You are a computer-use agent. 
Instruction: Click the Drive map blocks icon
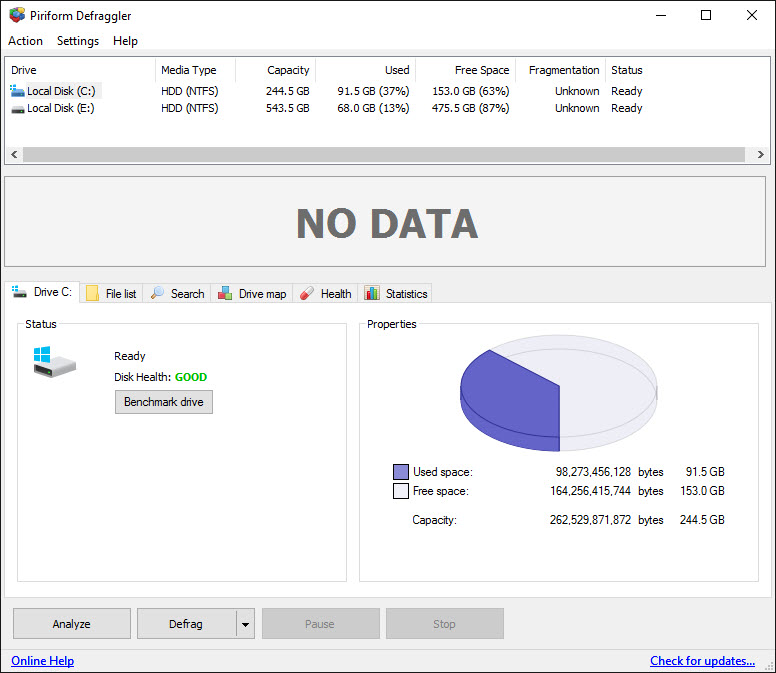coord(225,293)
